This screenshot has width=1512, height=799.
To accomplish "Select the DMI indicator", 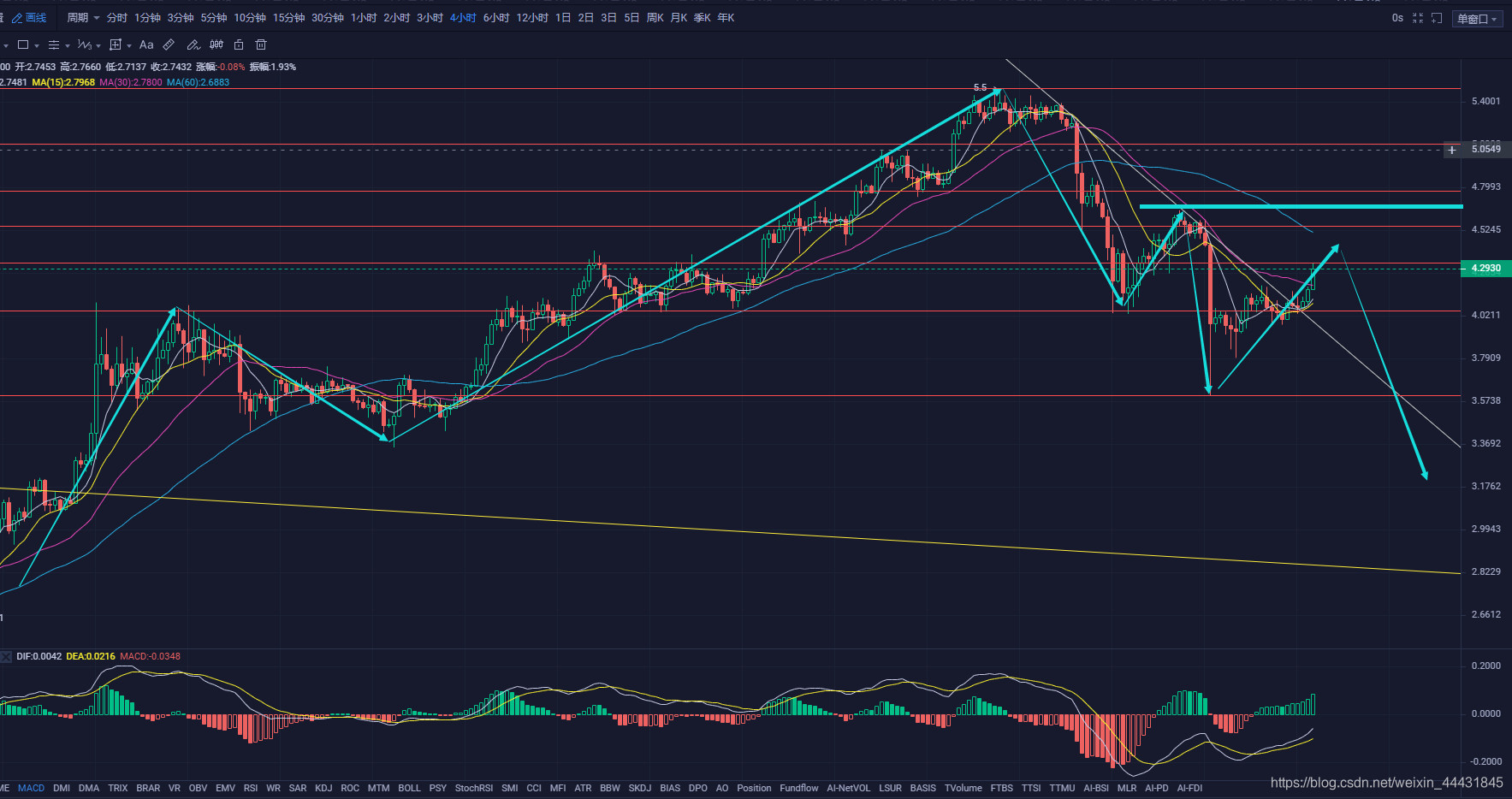I will coord(62,788).
